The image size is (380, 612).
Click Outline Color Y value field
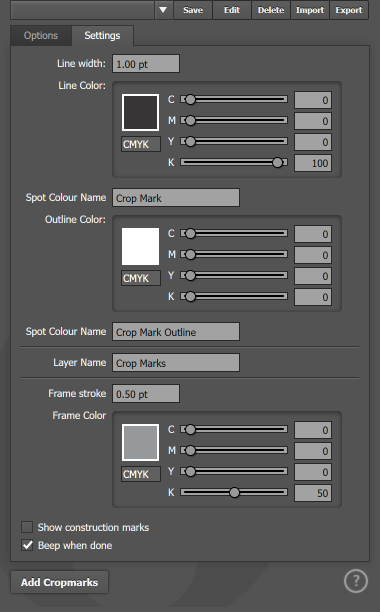coord(313,276)
